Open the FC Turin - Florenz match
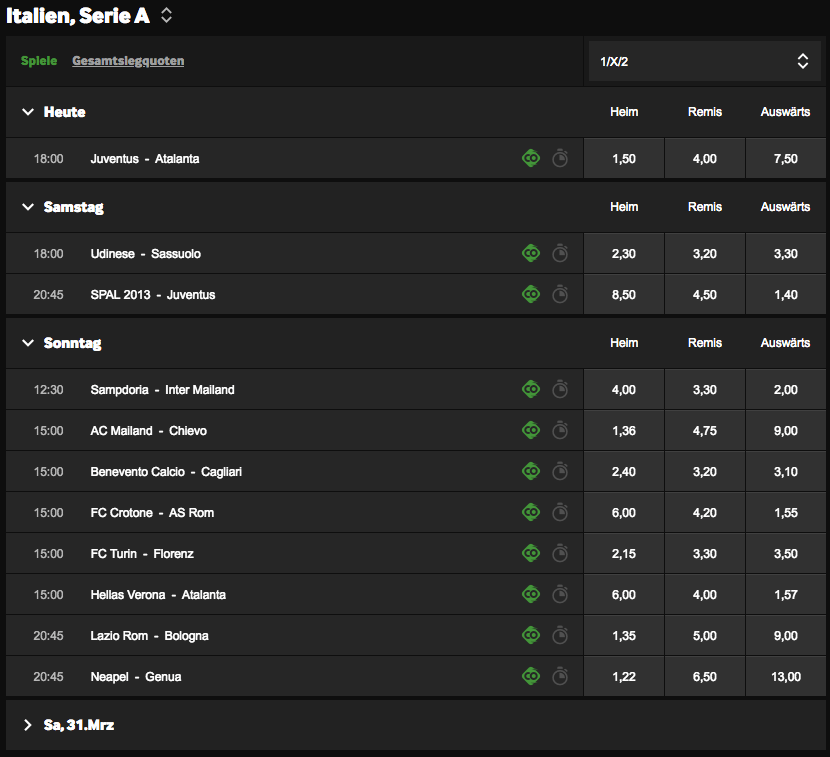This screenshot has height=757, width=830. 142,554
